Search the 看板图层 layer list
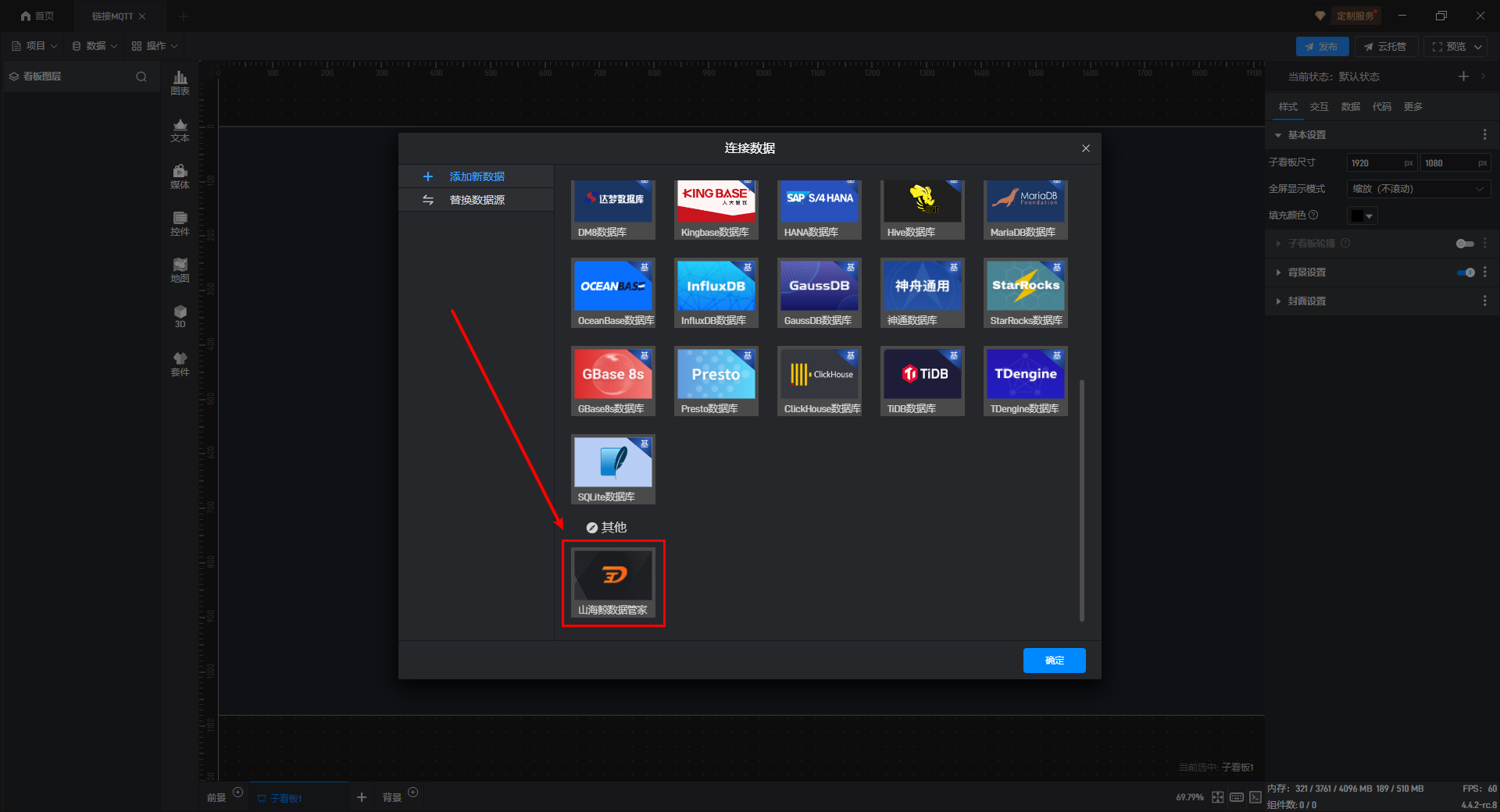1500x812 pixels. click(141, 77)
